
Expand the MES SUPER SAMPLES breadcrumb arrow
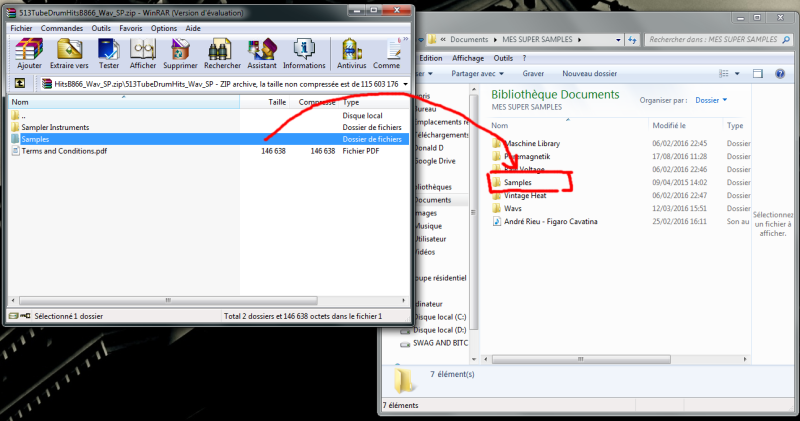(580, 39)
